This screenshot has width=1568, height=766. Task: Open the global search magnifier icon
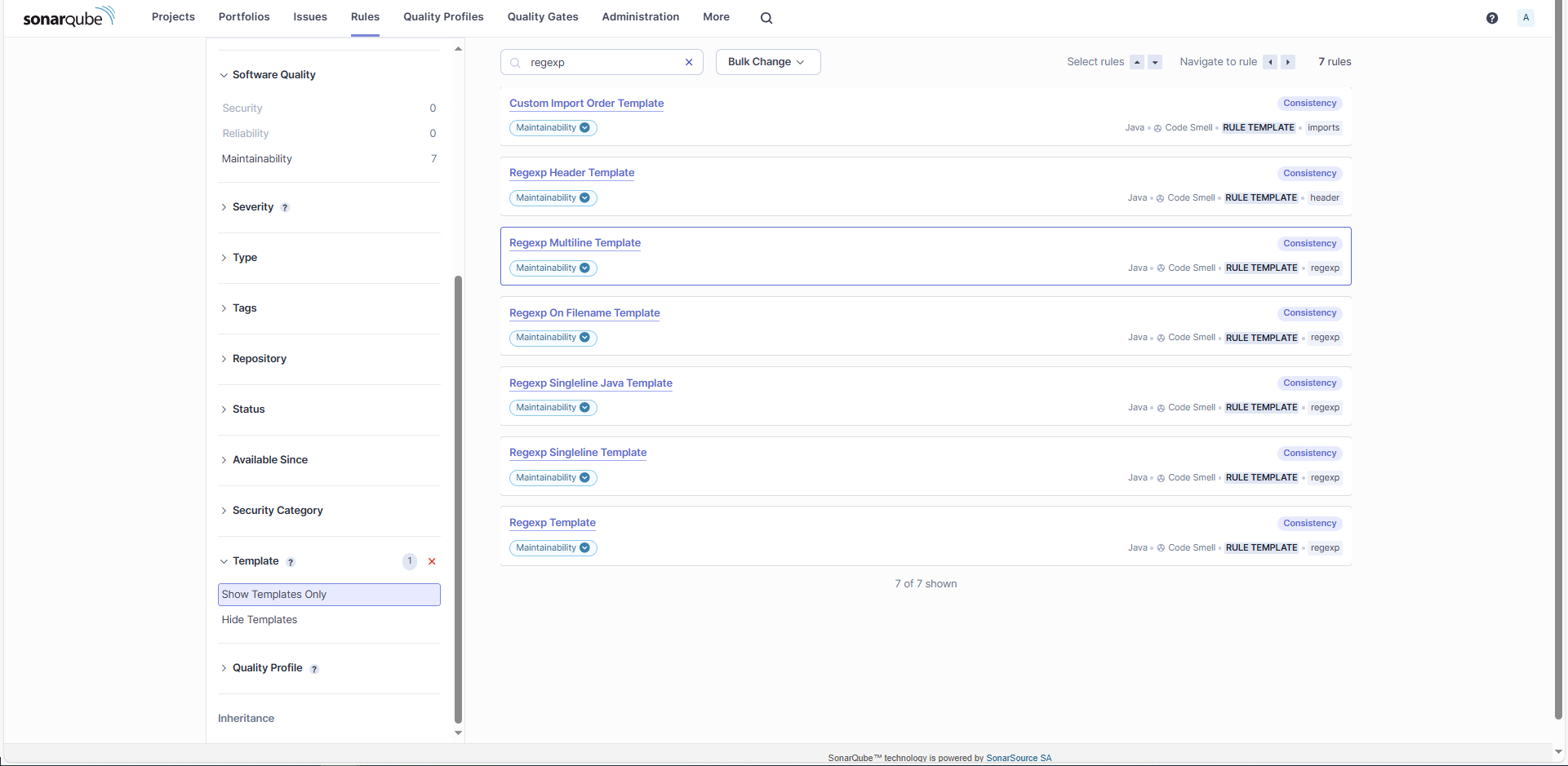766,18
